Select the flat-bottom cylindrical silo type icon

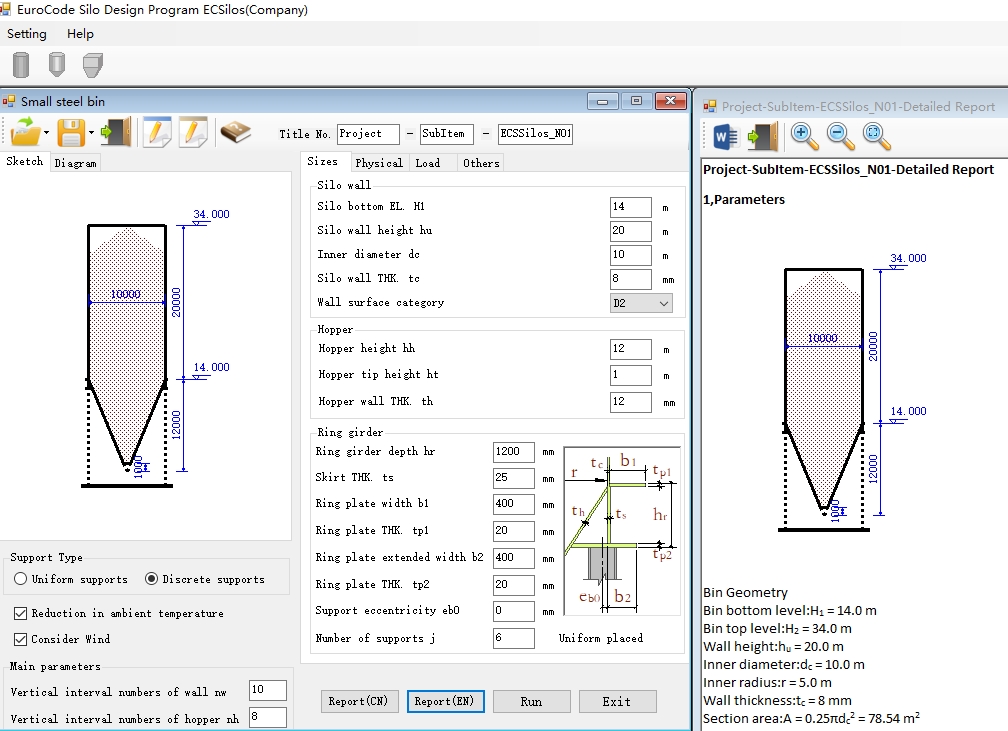21,64
